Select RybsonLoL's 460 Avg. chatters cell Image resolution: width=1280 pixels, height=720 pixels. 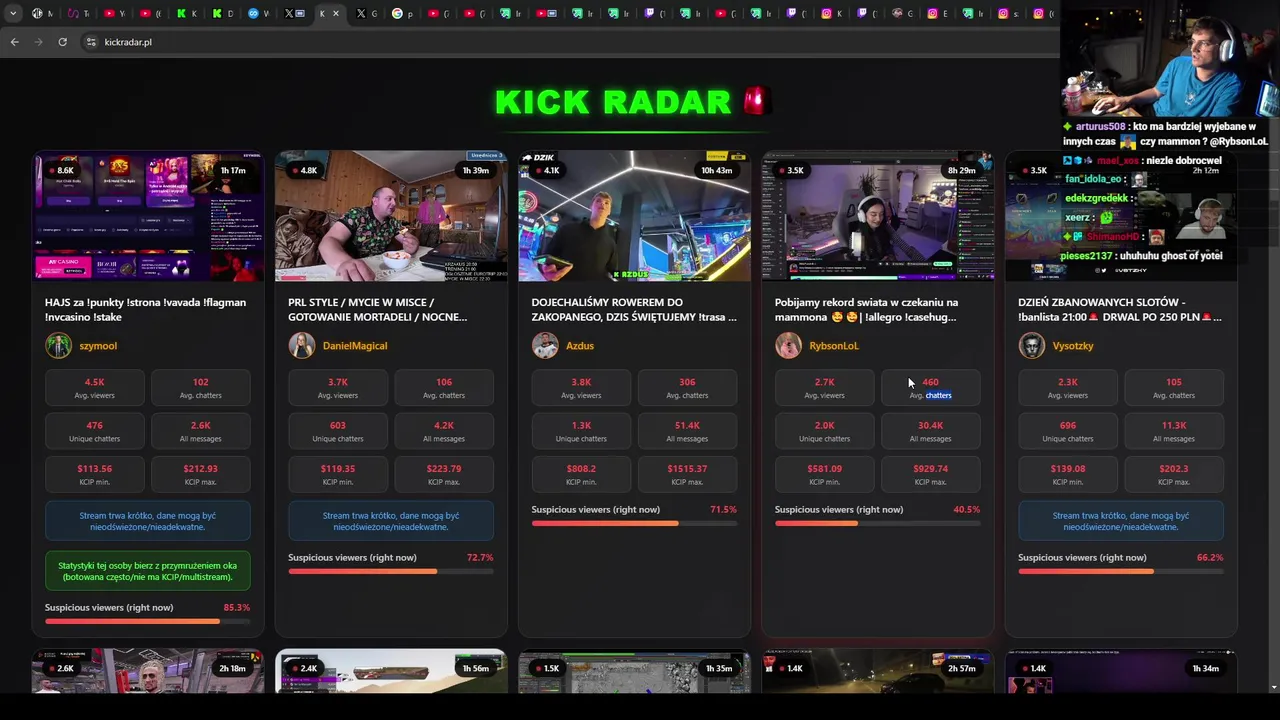click(x=930, y=388)
